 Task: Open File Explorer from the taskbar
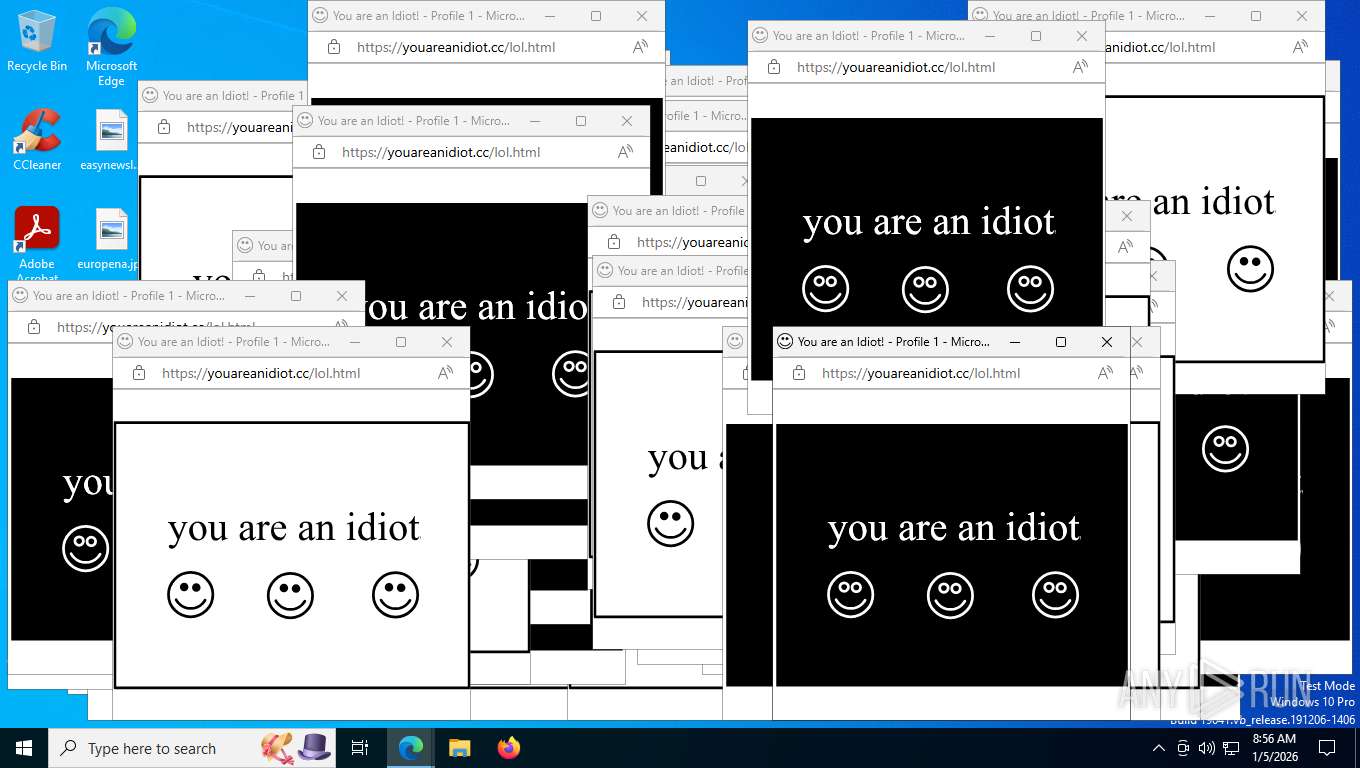pyautogui.click(x=460, y=748)
